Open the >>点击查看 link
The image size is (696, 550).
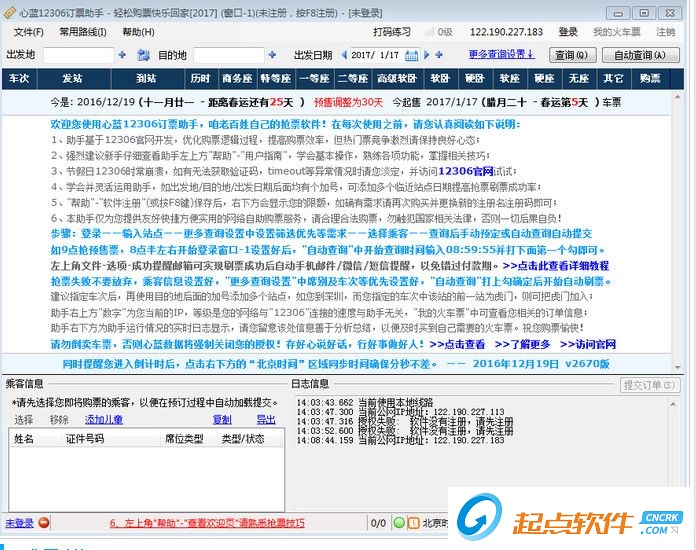[x=457, y=344]
